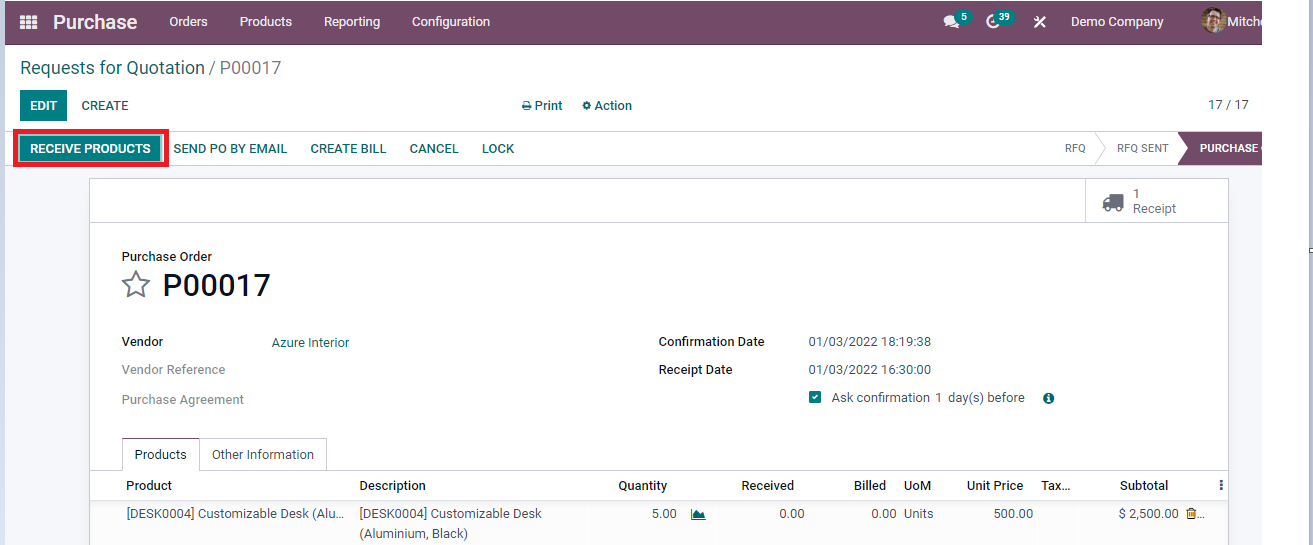
Task: Open the Configuration menu
Action: [450, 22]
